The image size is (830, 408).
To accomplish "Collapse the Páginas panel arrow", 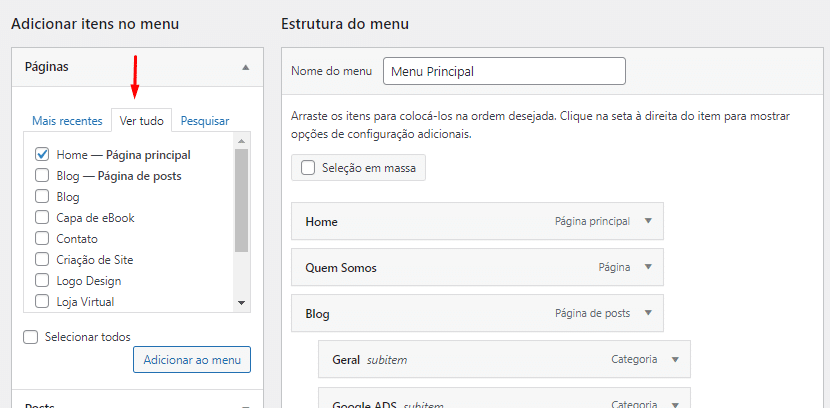I will tap(245, 67).
